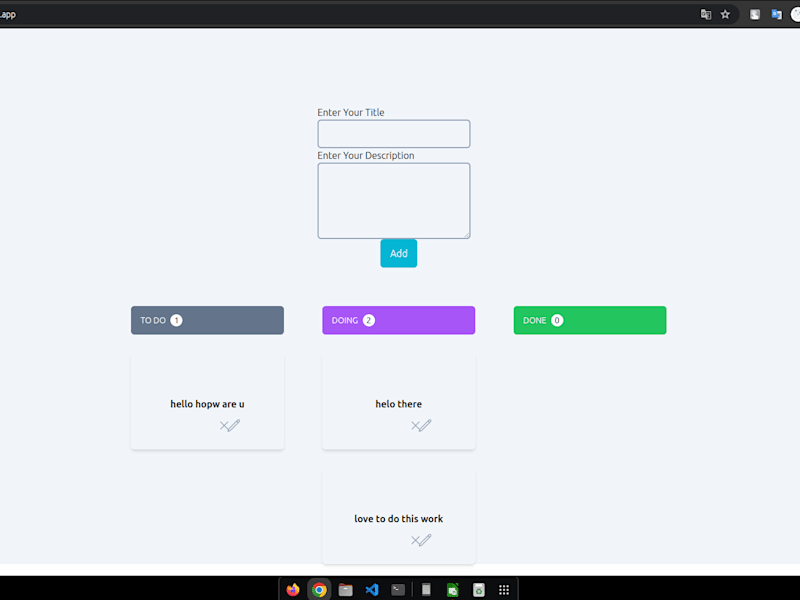Delete the 'helo there' card
Viewport: 800px width, 600px height.
[415, 426]
